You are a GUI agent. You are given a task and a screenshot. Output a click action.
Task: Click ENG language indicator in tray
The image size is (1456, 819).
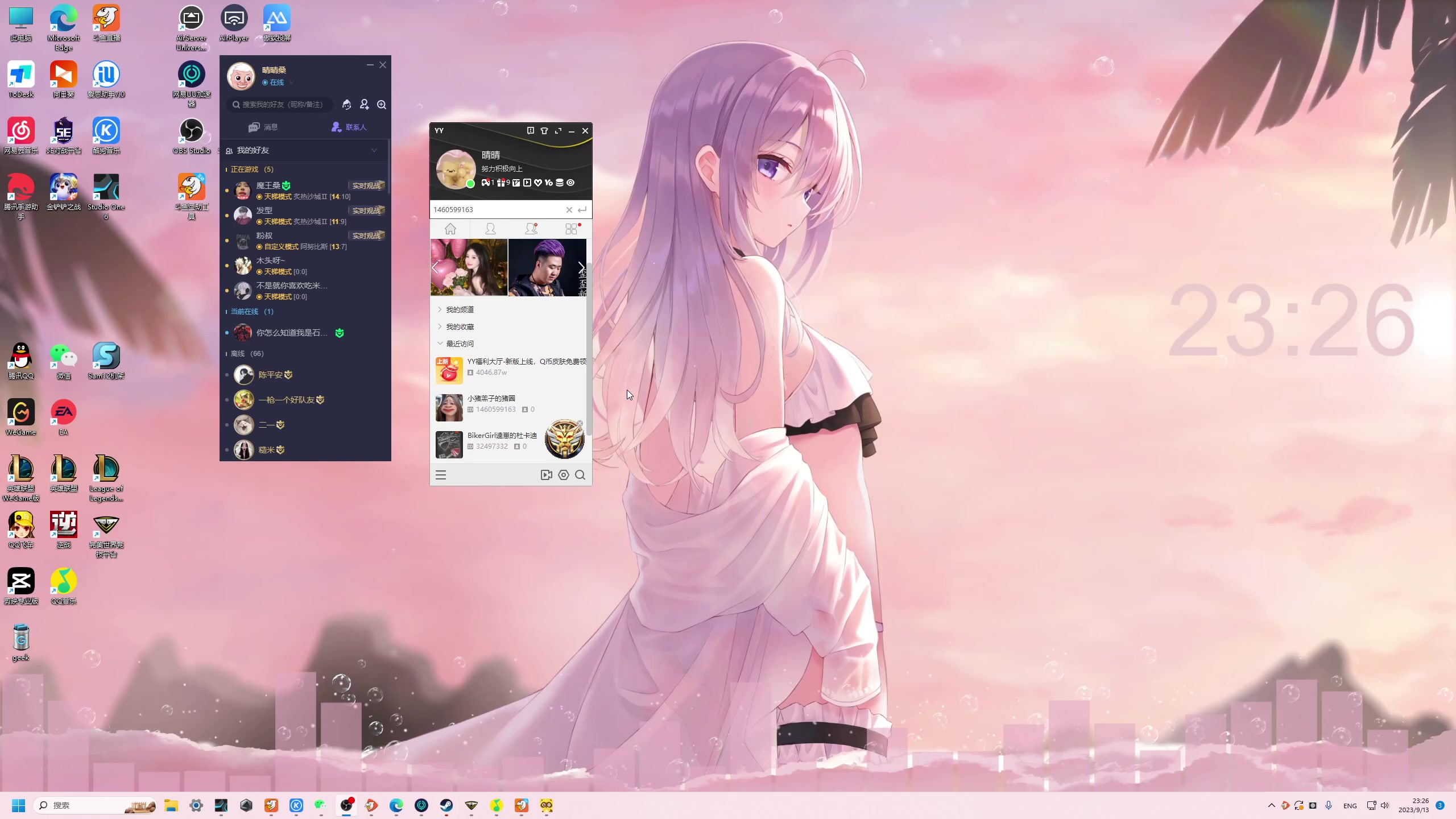[x=1350, y=806]
